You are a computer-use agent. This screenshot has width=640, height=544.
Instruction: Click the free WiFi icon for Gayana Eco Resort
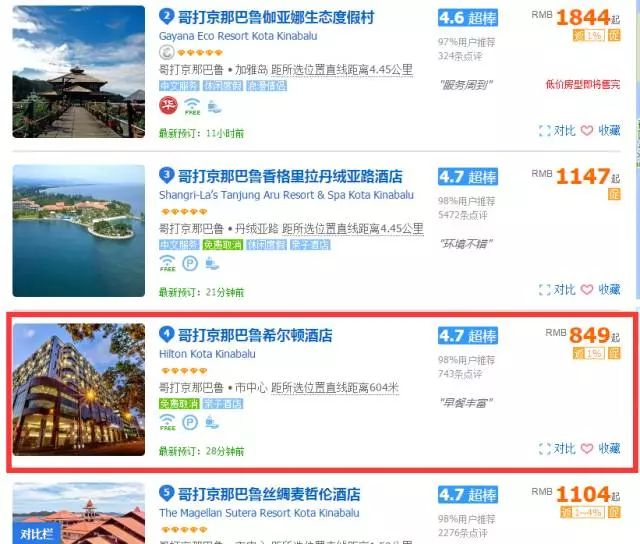[x=192, y=106]
